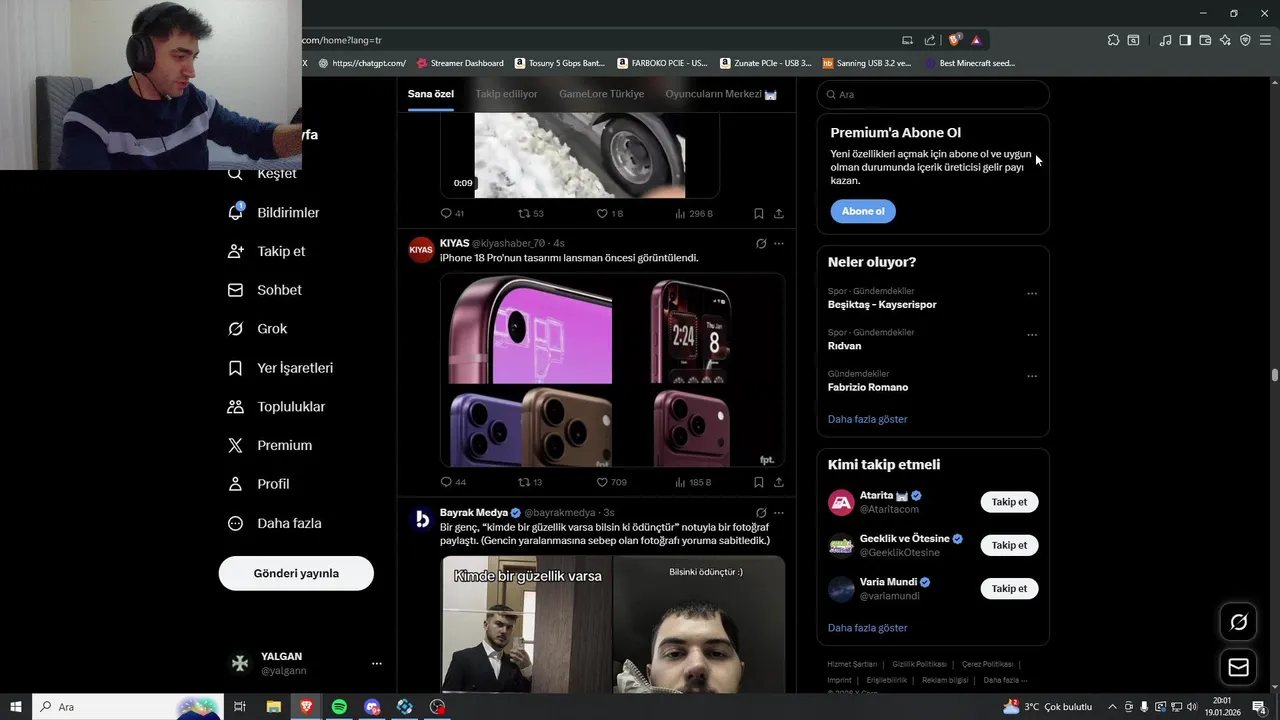The image size is (1280, 720).
Task: Open Grok from the sidebar
Action: (258, 329)
